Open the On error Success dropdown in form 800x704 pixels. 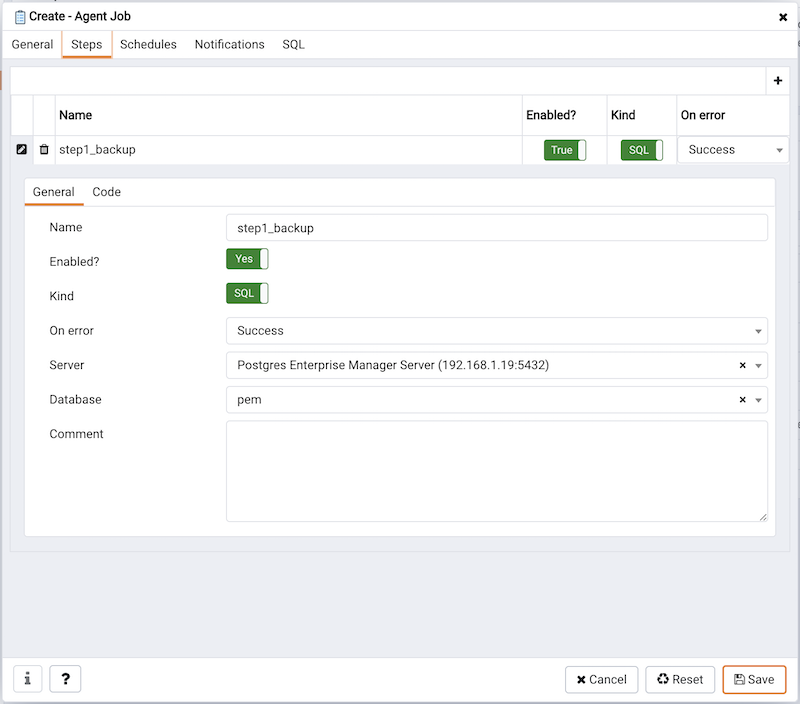click(x=496, y=331)
